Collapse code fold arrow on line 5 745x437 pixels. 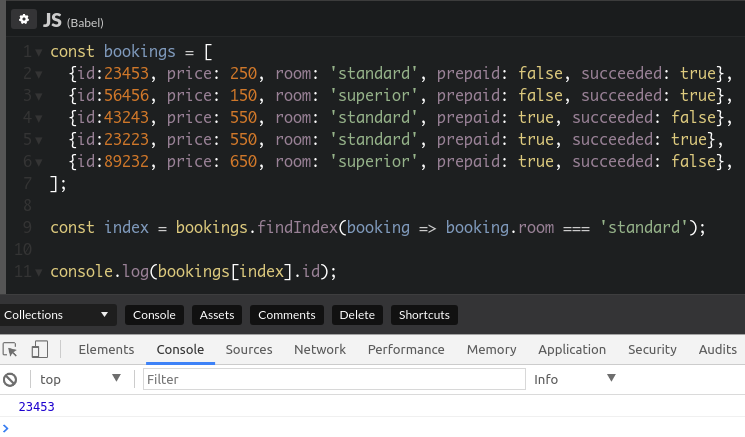coord(38,140)
